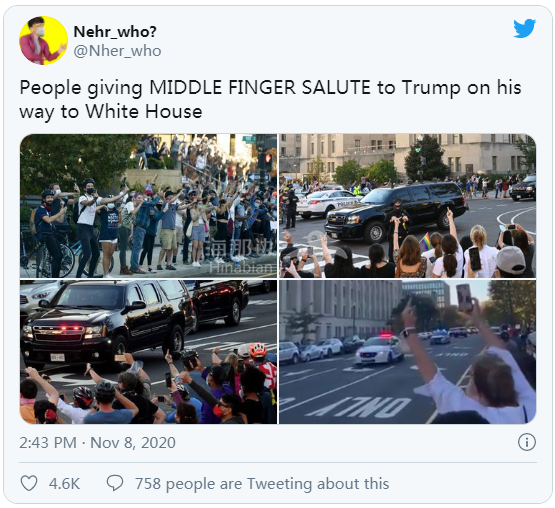Open Nehr_who? profile avatar
Screen dimensions: 555x508
point(44,40)
